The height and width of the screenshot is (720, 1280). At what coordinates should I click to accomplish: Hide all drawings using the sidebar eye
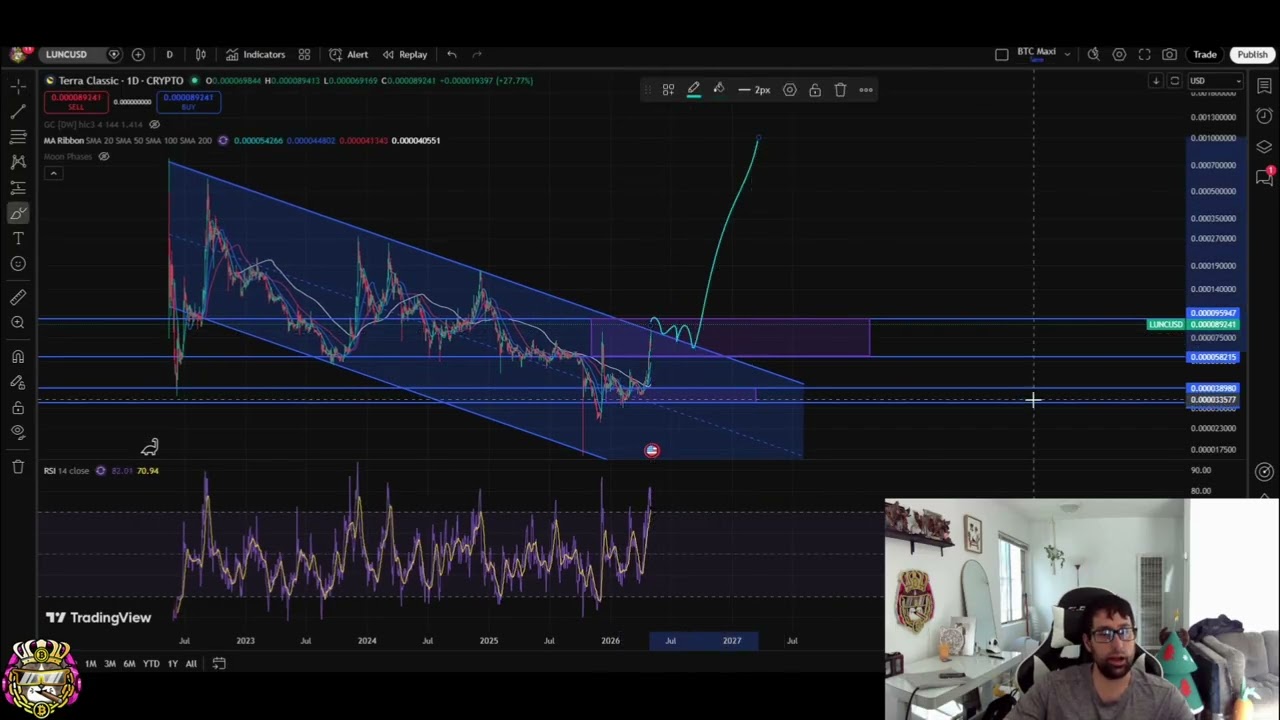18,432
